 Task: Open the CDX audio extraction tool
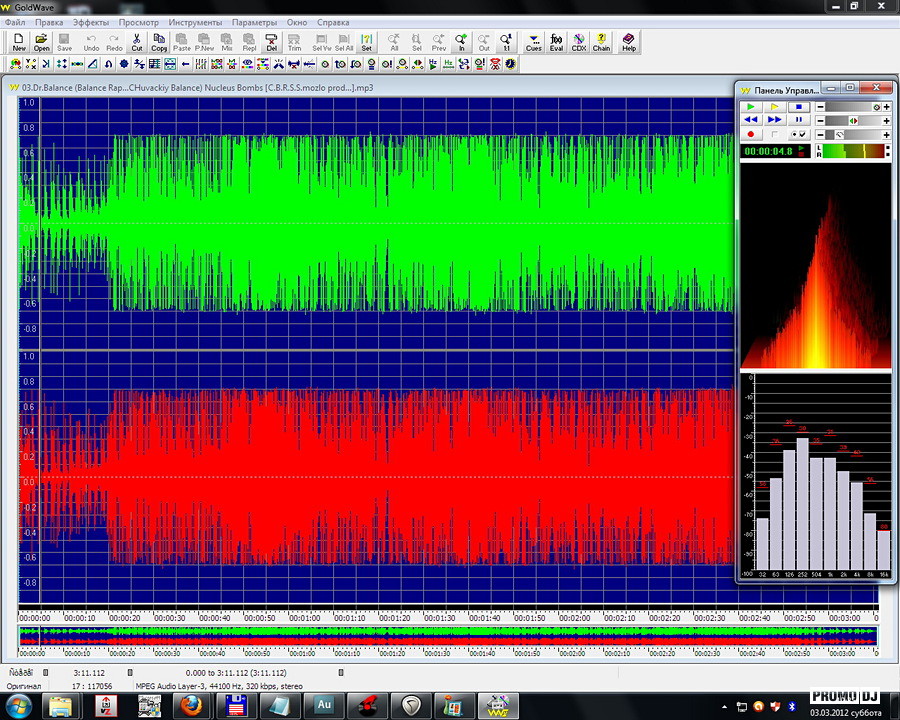tap(579, 42)
